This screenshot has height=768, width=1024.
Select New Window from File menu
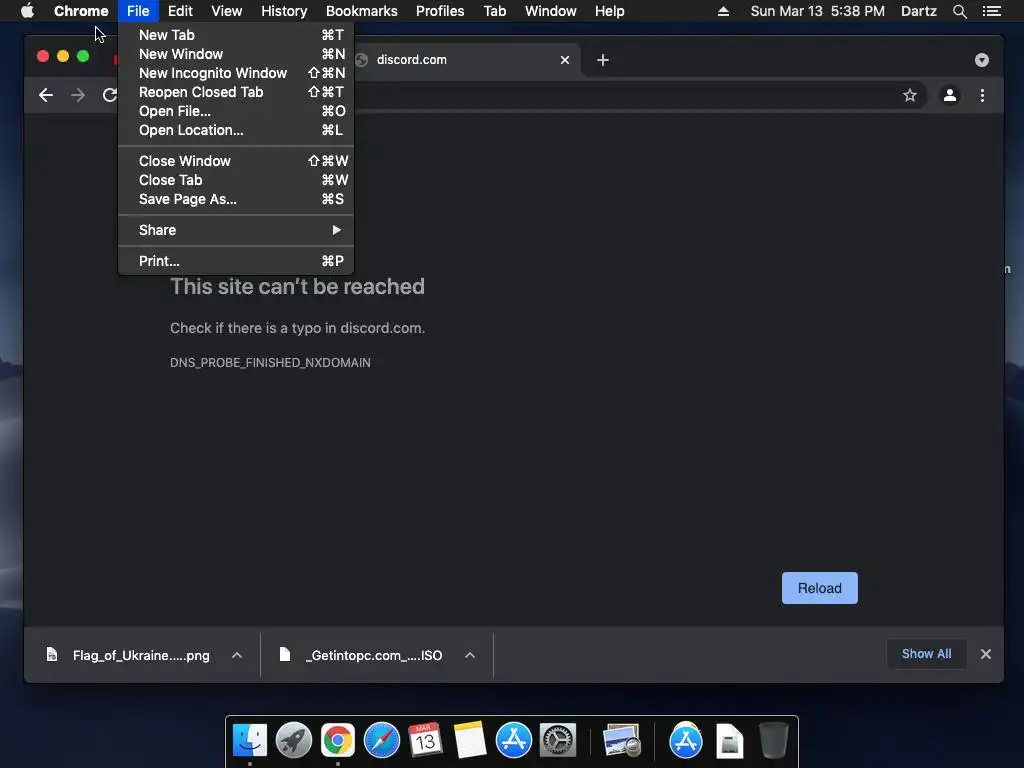pyautogui.click(x=236, y=54)
